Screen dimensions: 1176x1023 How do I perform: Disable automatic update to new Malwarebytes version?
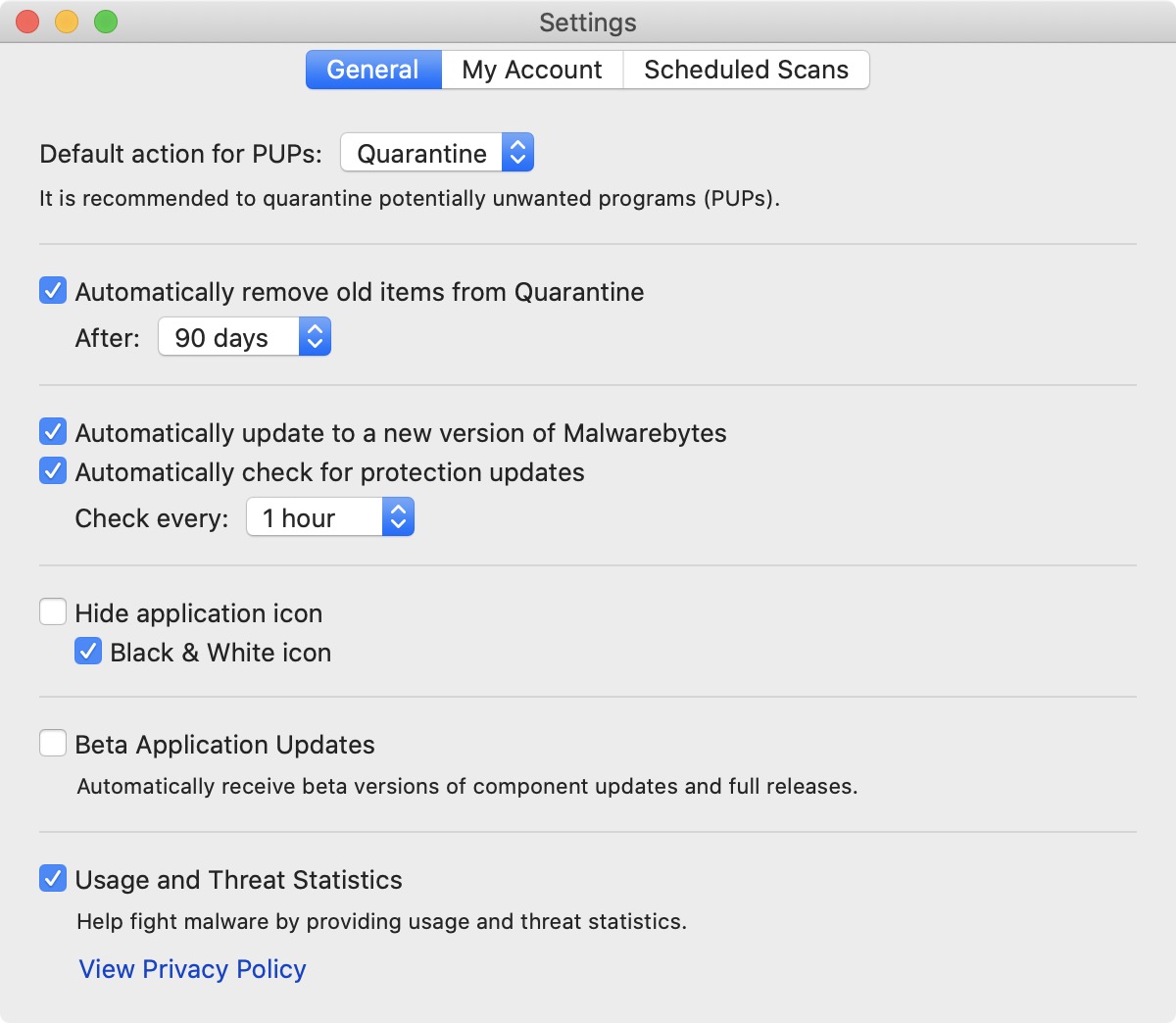[x=53, y=432]
